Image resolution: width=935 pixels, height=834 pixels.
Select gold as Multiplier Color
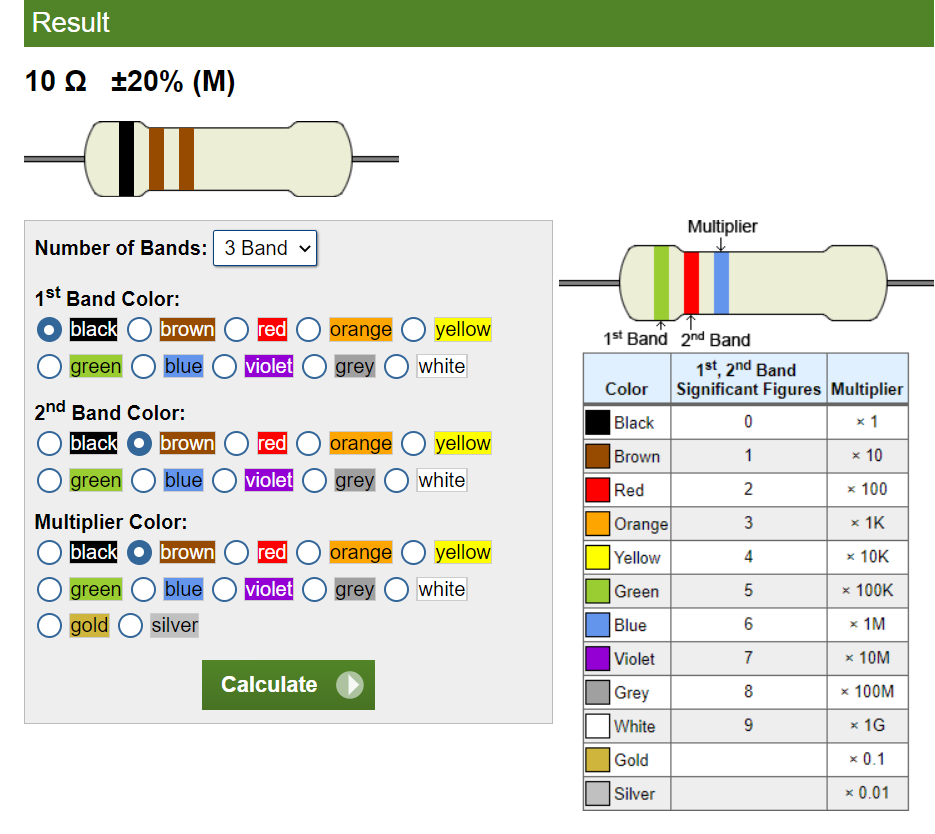point(49,626)
